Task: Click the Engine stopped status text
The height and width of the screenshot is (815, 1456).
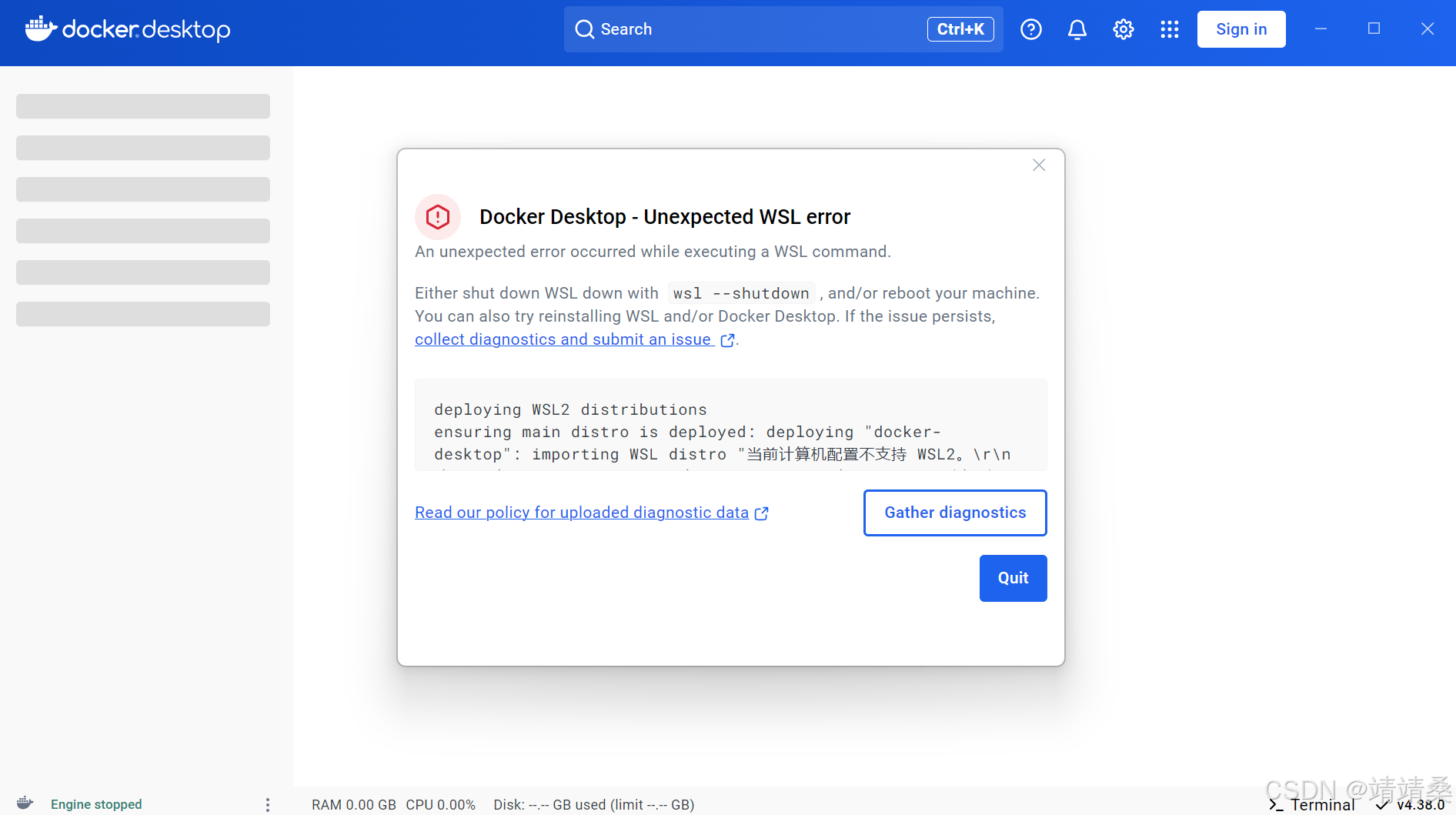Action: tap(96, 804)
